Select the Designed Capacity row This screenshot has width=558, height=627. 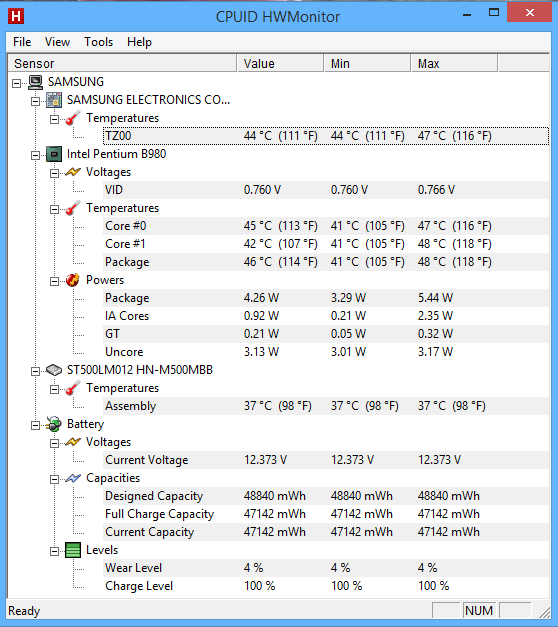click(x=326, y=496)
